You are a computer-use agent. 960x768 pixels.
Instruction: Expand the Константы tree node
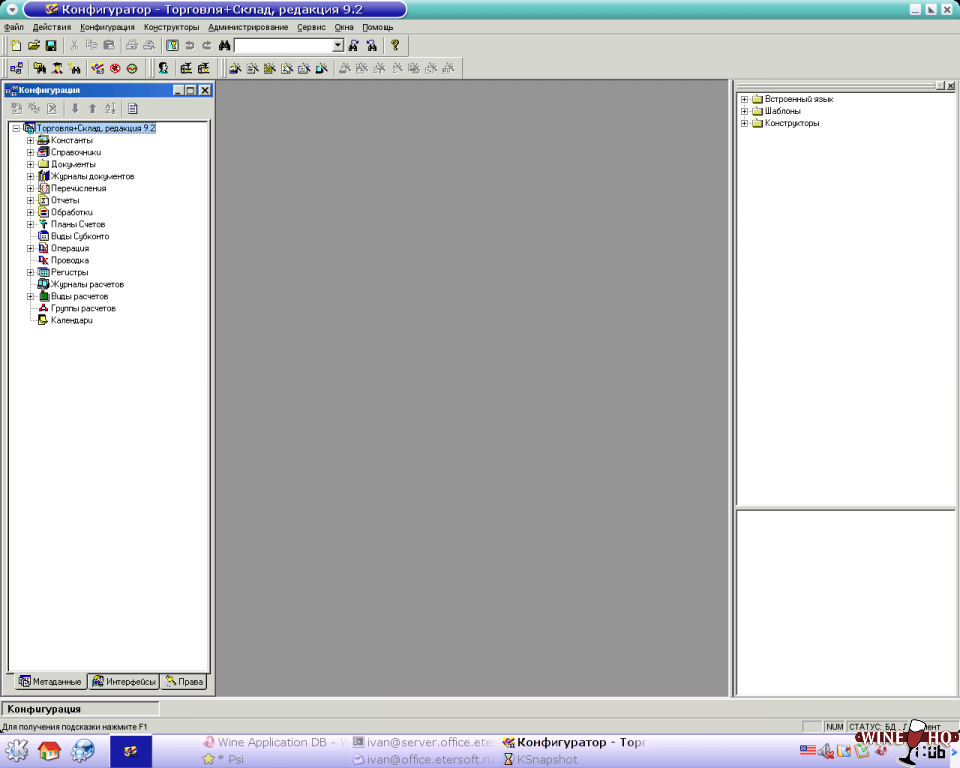30,140
